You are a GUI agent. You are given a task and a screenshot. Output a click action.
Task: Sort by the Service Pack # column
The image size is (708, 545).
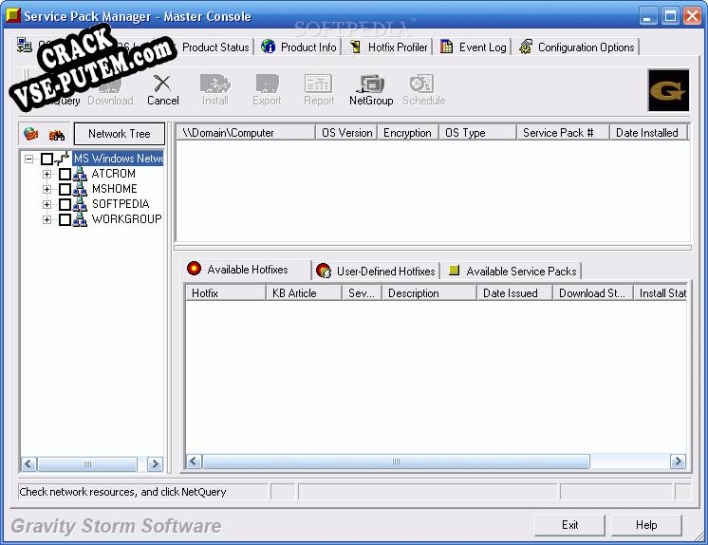pyautogui.click(x=563, y=133)
